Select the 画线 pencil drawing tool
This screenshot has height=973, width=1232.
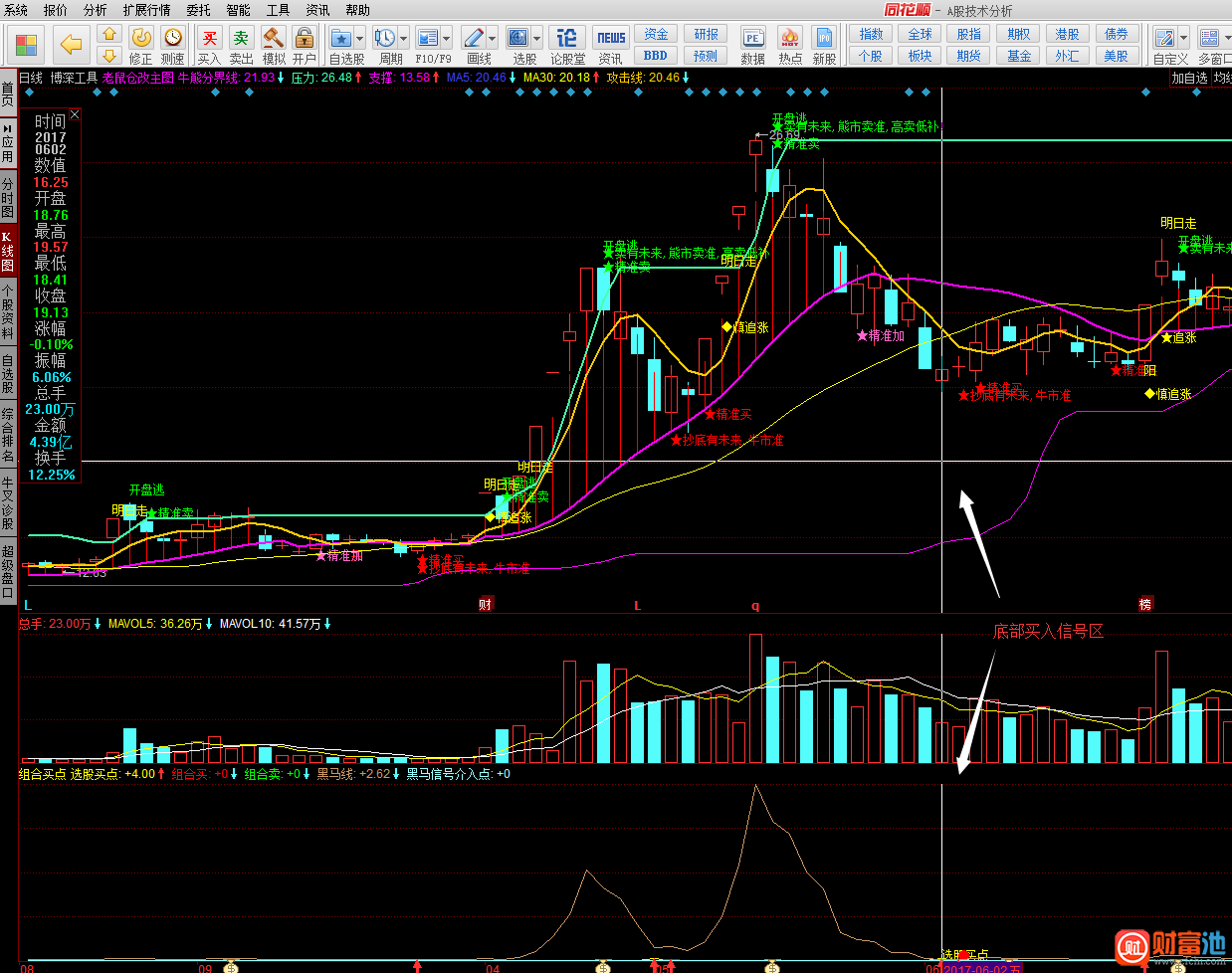(474, 38)
